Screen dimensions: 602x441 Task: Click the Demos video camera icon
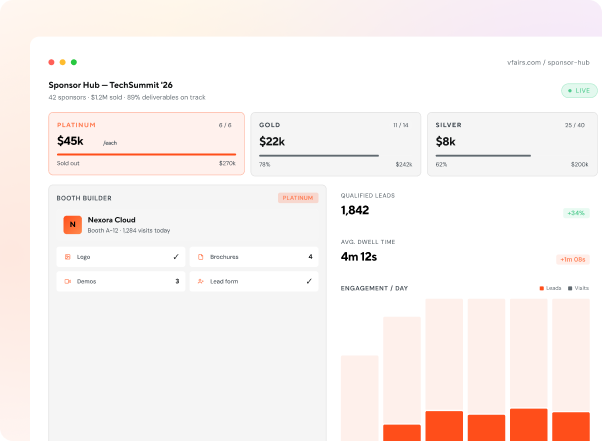click(68, 281)
